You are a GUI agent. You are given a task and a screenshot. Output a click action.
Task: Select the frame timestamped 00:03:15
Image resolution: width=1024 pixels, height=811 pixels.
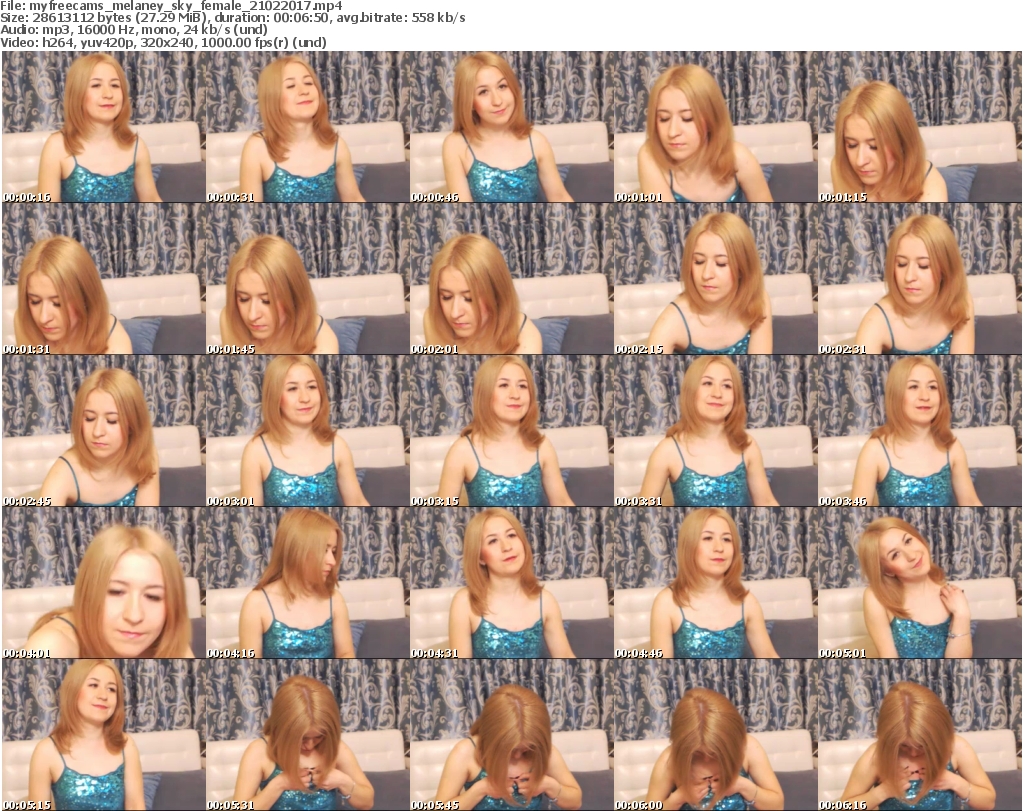coord(511,431)
